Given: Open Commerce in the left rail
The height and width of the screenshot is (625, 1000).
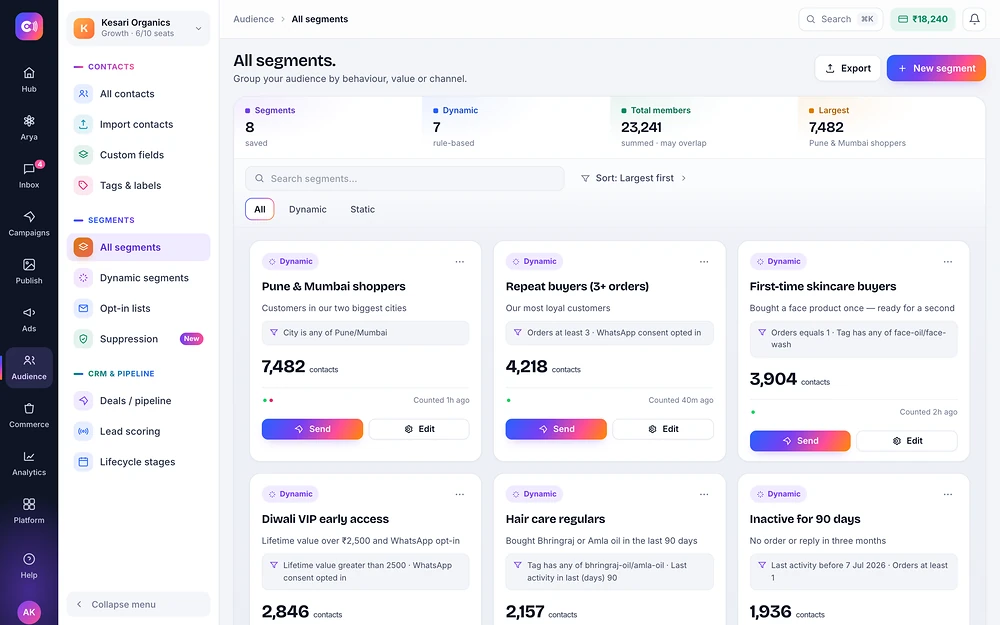Looking at the screenshot, I should pyautogui.click(x=29, y=415).
